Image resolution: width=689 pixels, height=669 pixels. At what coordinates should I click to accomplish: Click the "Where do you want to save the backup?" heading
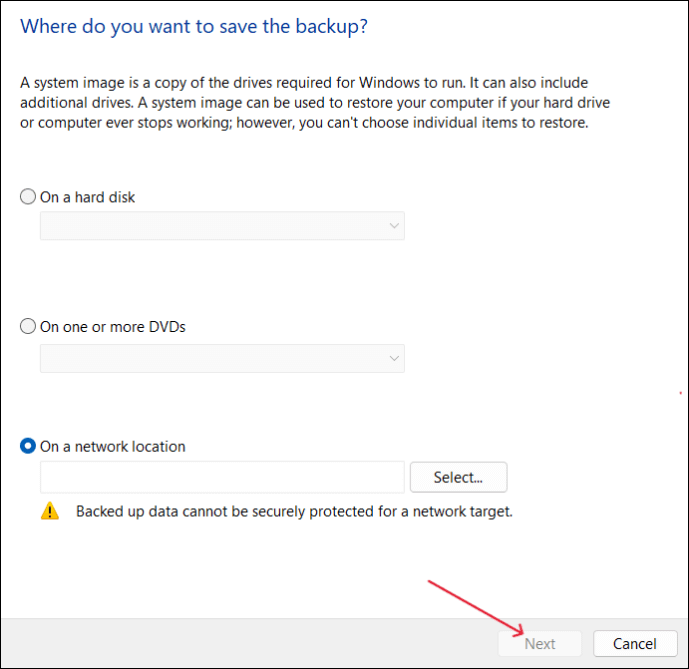coord(194,26)
